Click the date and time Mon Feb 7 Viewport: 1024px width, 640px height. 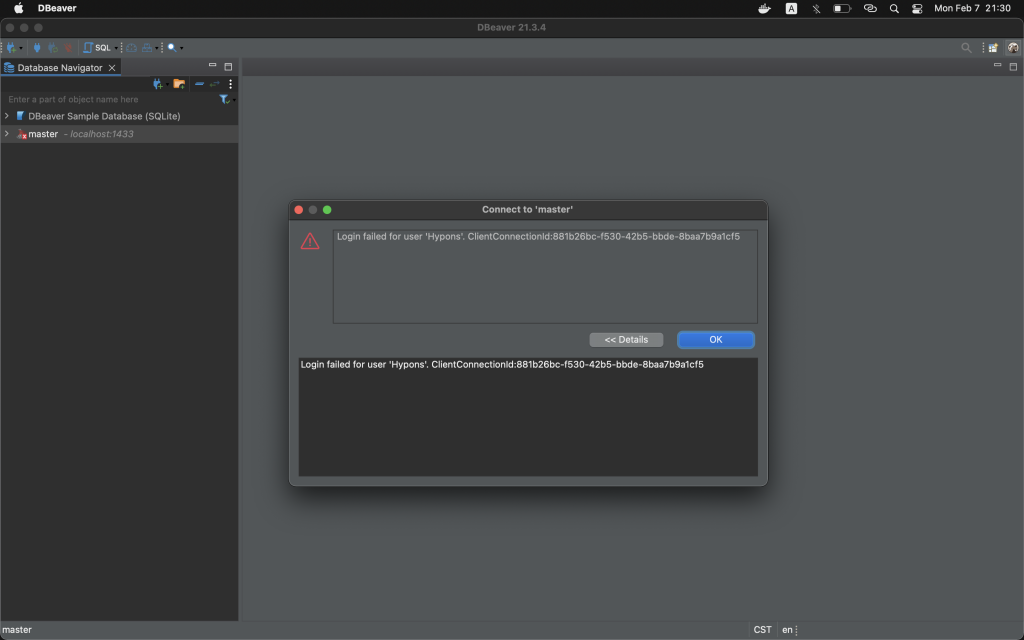tap(972, 8)
